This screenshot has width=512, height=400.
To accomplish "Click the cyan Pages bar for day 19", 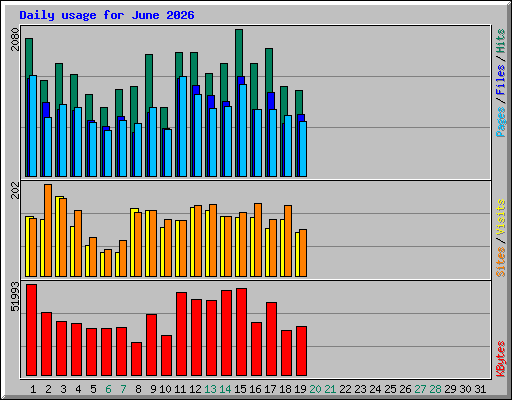I will 303,149.
